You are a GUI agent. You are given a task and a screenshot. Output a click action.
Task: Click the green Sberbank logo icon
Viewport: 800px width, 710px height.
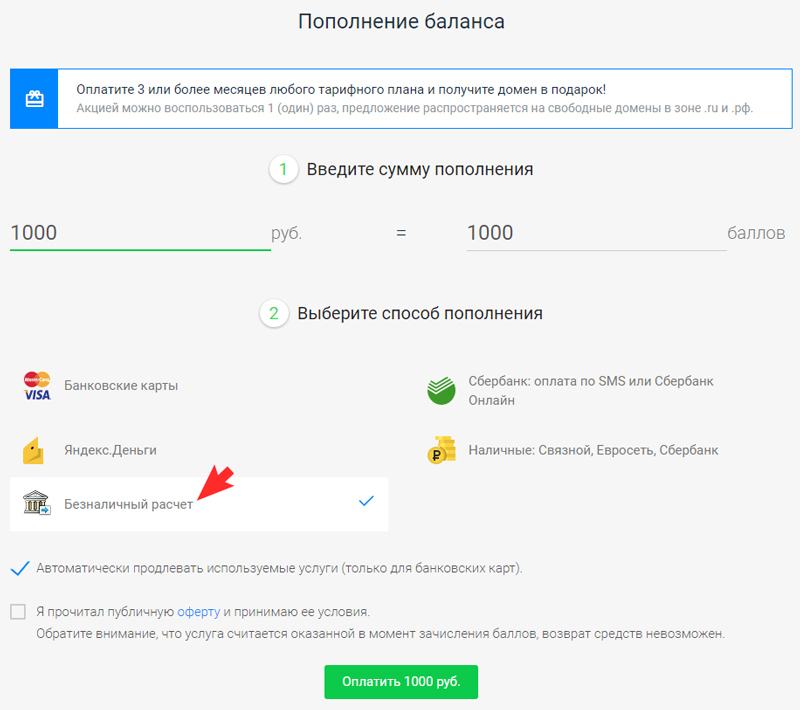coord(441,391)
